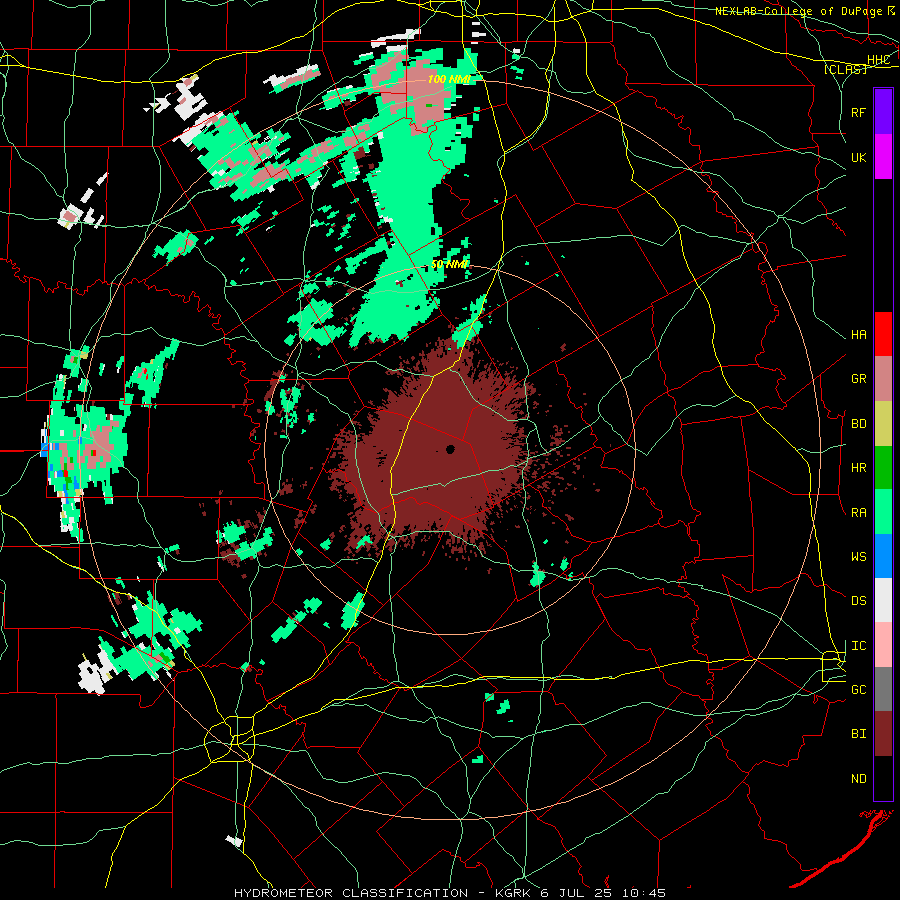Click the WS wet snow blue swatch

click(883, 556)
